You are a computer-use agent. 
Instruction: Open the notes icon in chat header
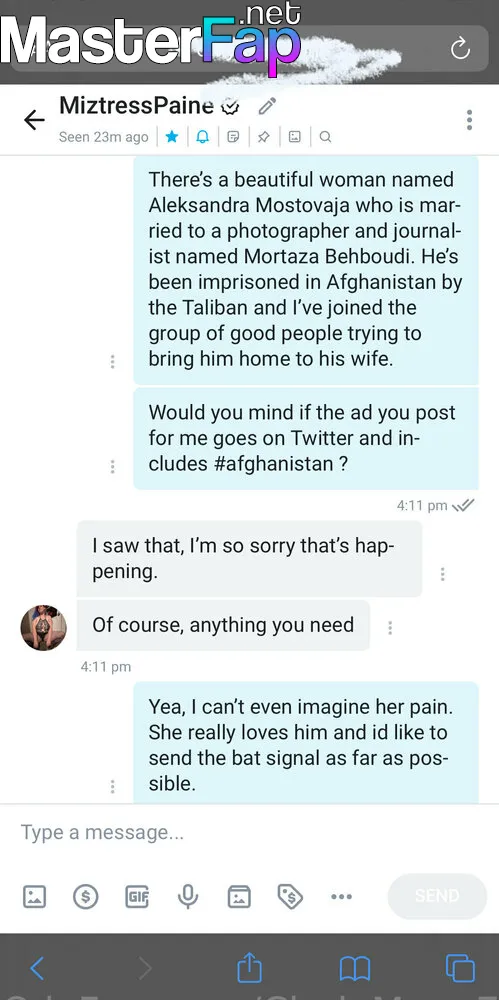[x=233, y=136]
